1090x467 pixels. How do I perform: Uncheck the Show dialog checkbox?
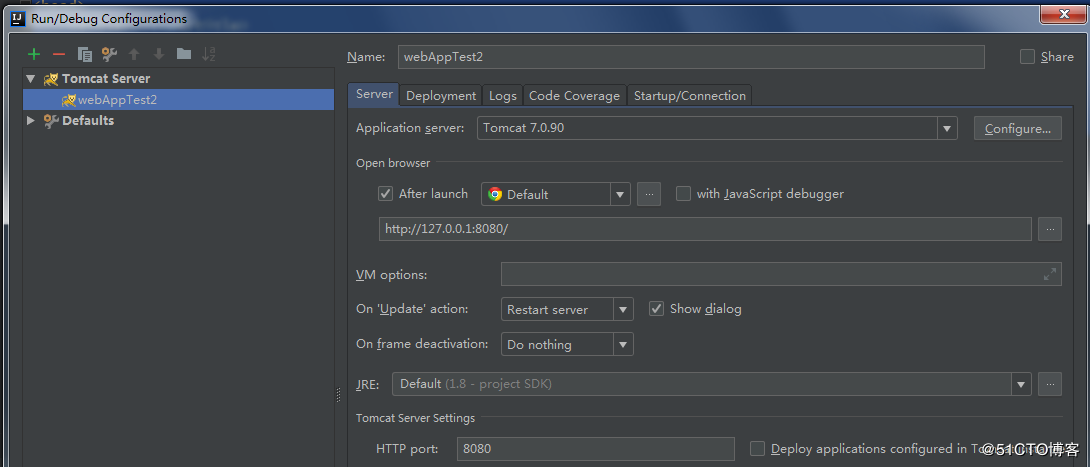pos(656,309)
